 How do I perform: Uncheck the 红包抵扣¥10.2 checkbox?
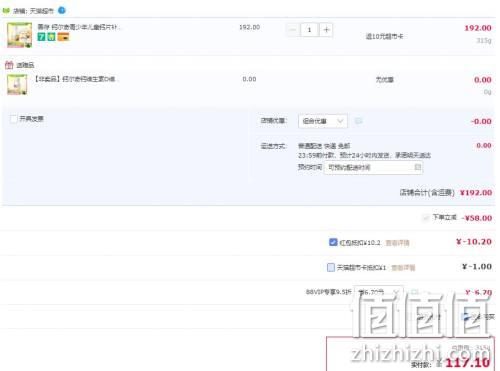tap(333, 242)
